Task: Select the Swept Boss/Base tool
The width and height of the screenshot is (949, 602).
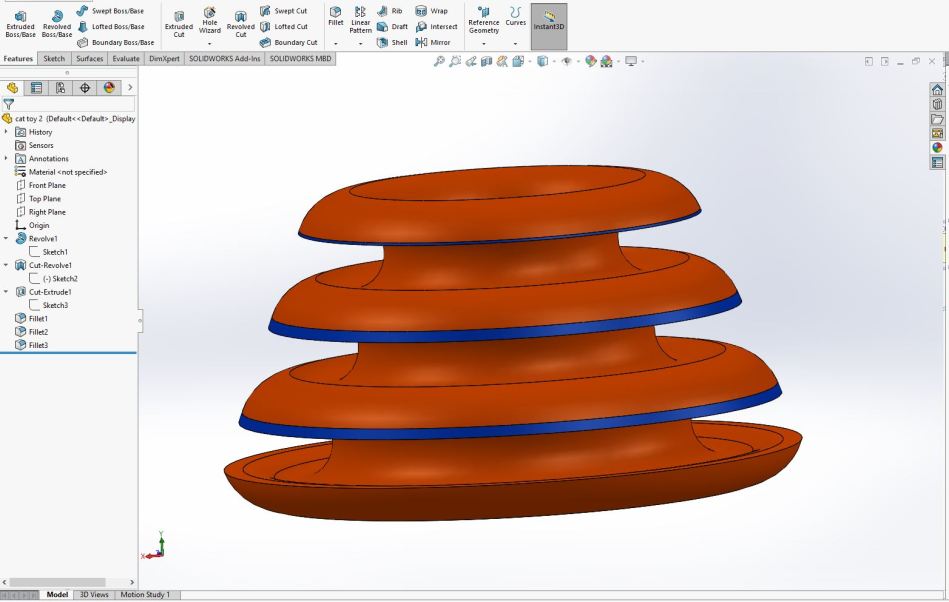Action: point(110,11)
